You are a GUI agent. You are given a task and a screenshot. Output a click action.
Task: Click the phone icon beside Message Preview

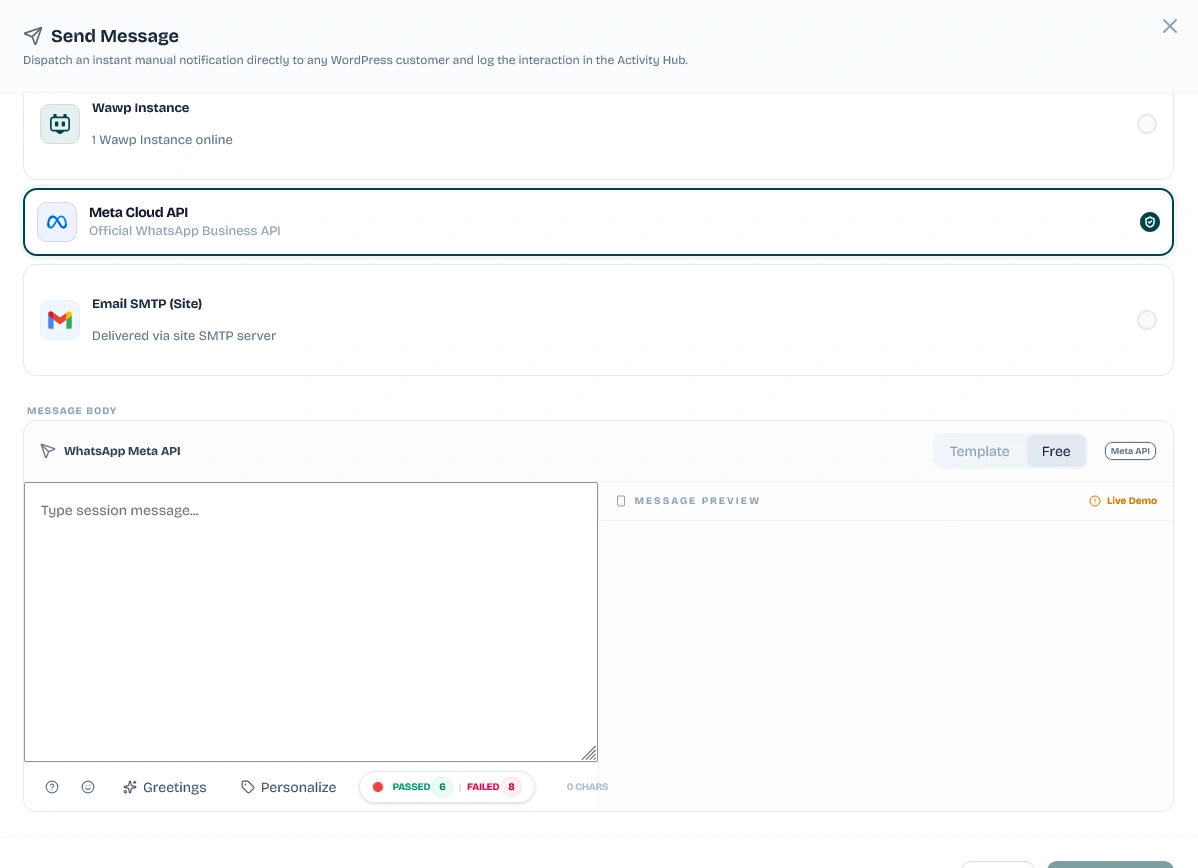coord(620,501)
